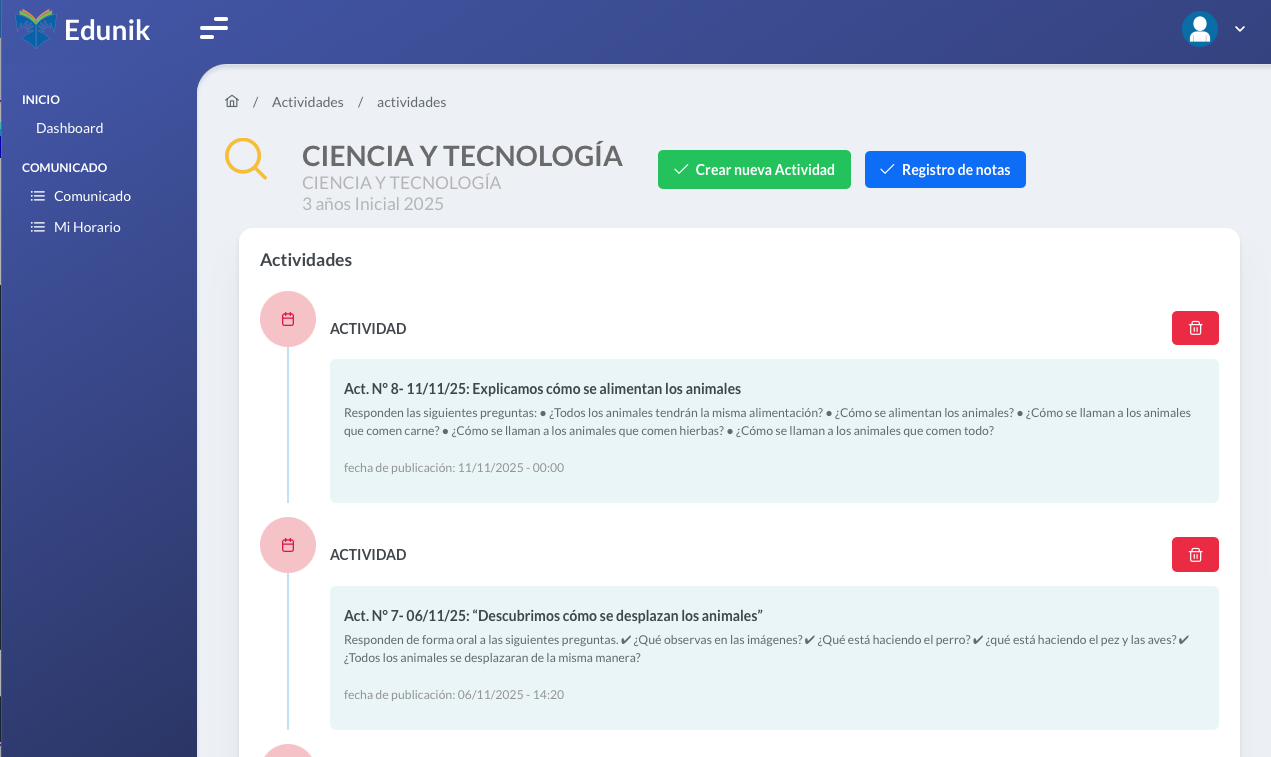Click the COMUNICADO sidebar section label

click(x=64, y=168)
